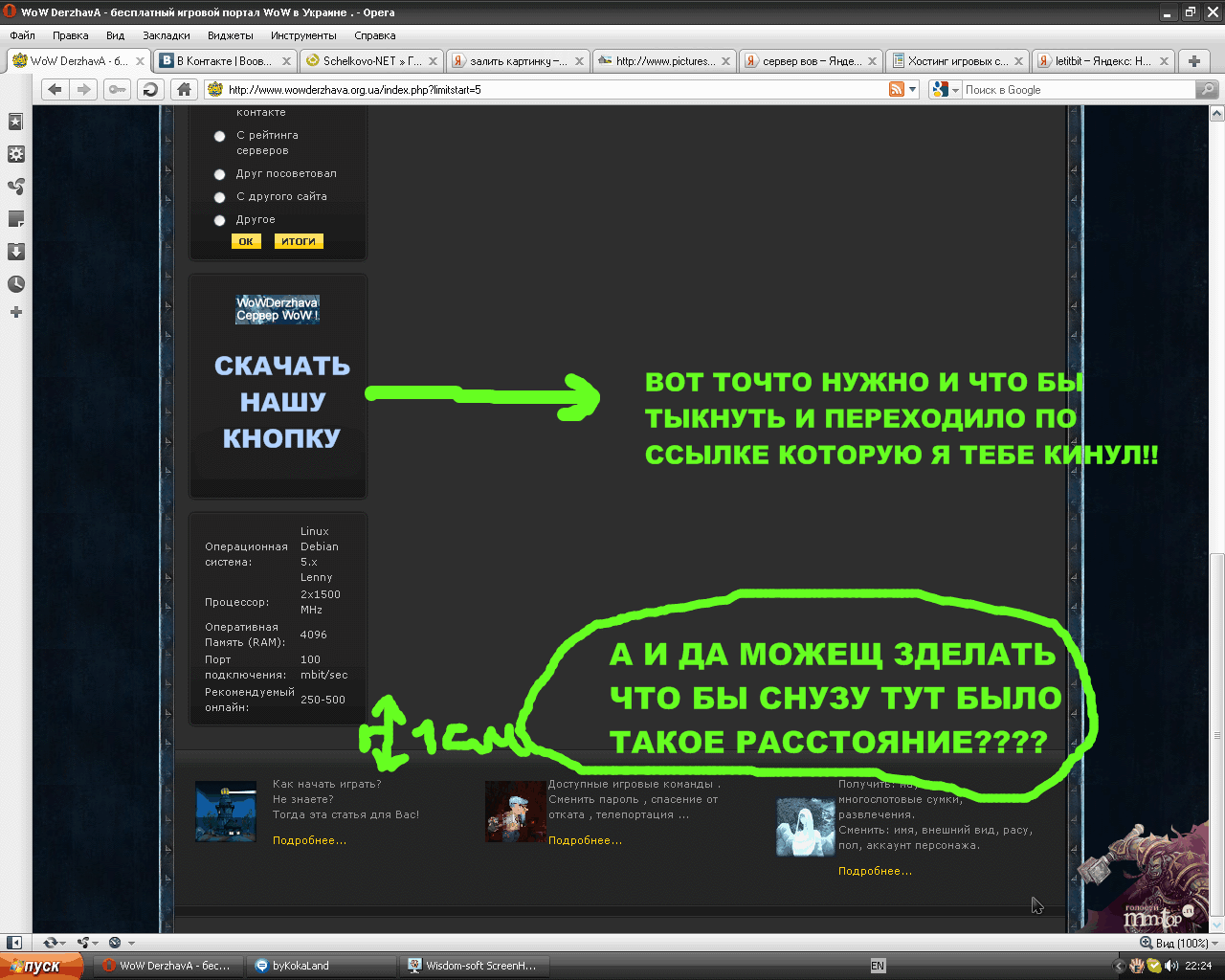Open the Файл menu
The width and height of the screenshot is (1225, 980).
(22, 35)
